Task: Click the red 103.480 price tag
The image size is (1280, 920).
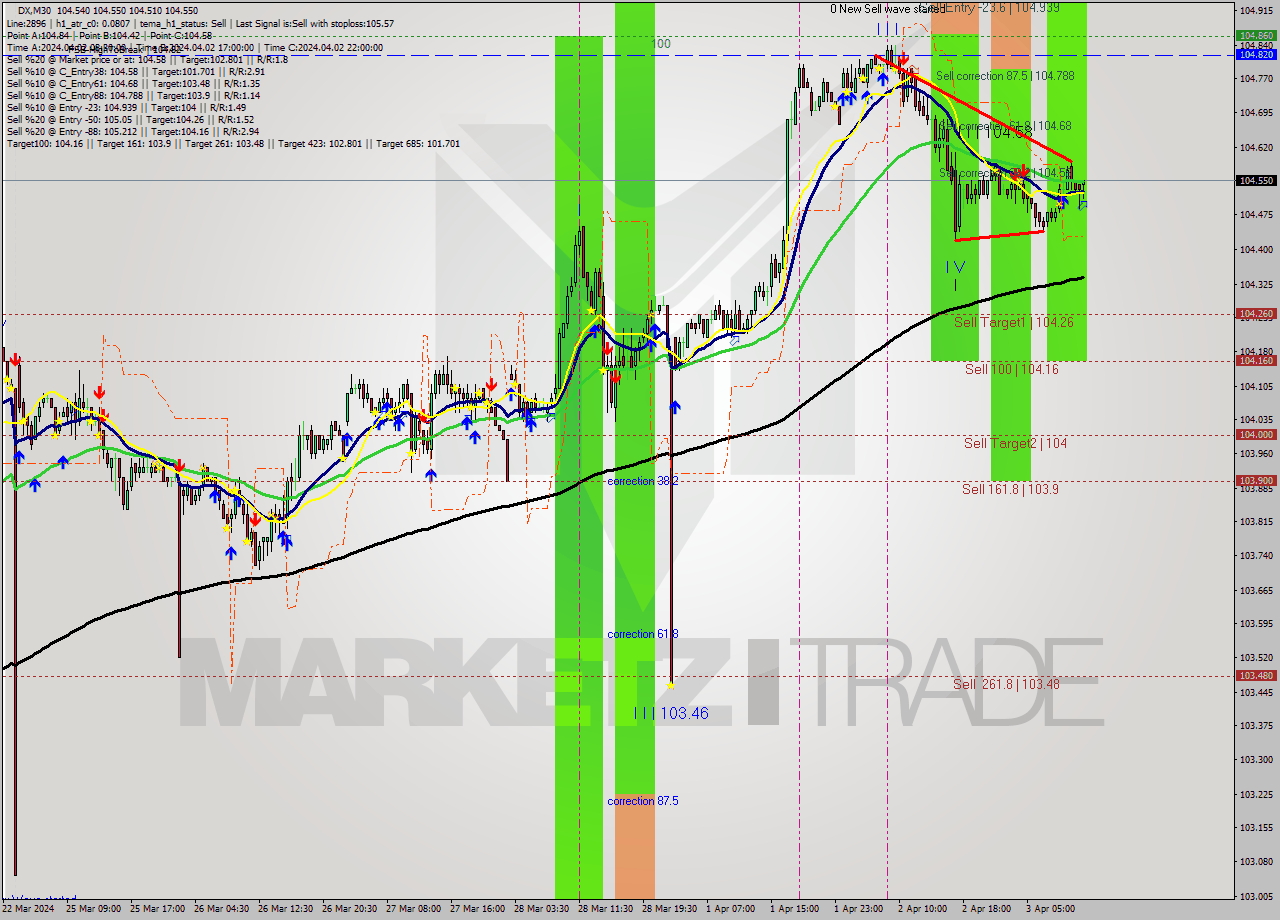Action: (1256, 676)
